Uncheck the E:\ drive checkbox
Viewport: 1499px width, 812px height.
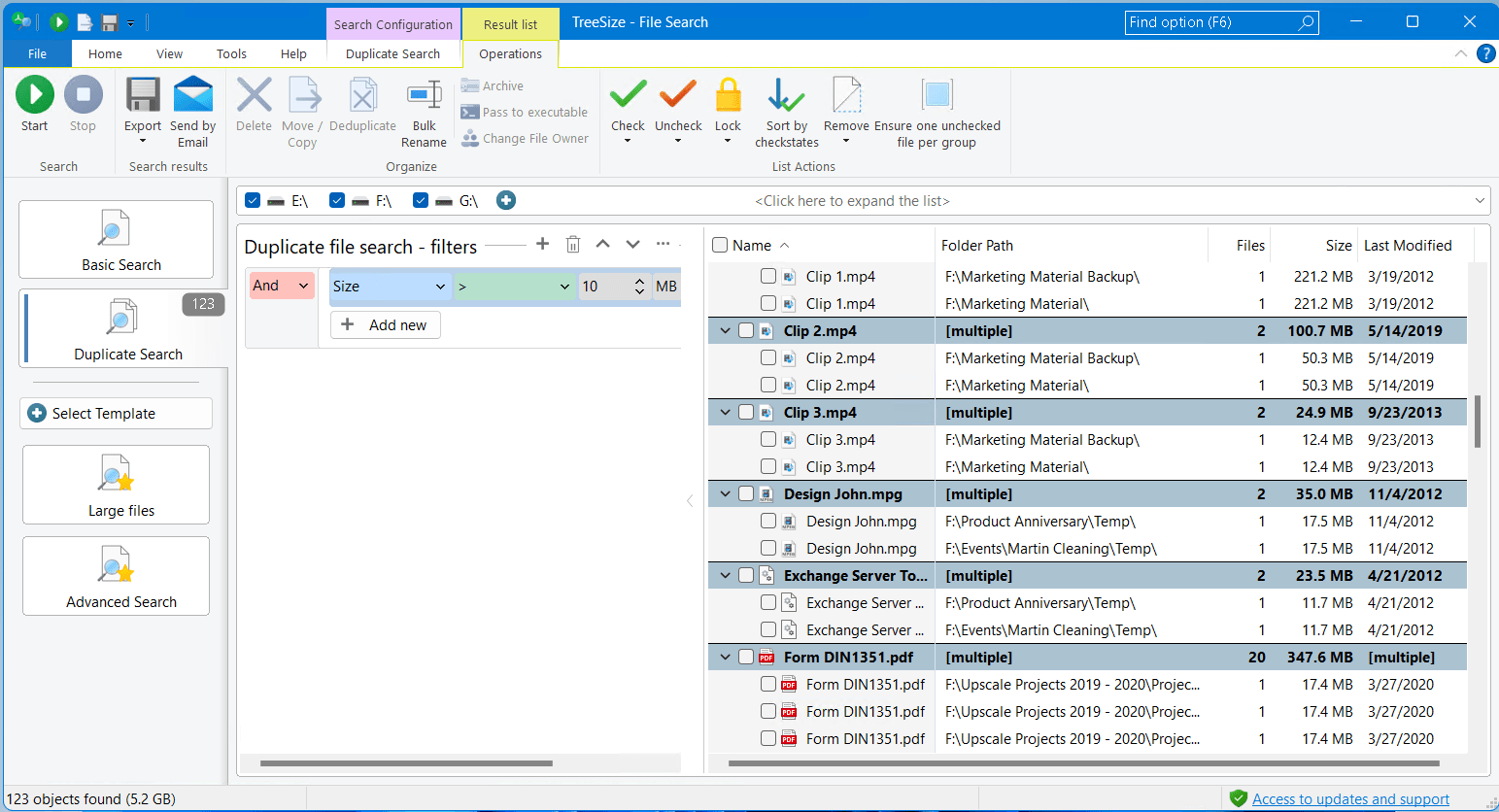(x=254, y=200)
